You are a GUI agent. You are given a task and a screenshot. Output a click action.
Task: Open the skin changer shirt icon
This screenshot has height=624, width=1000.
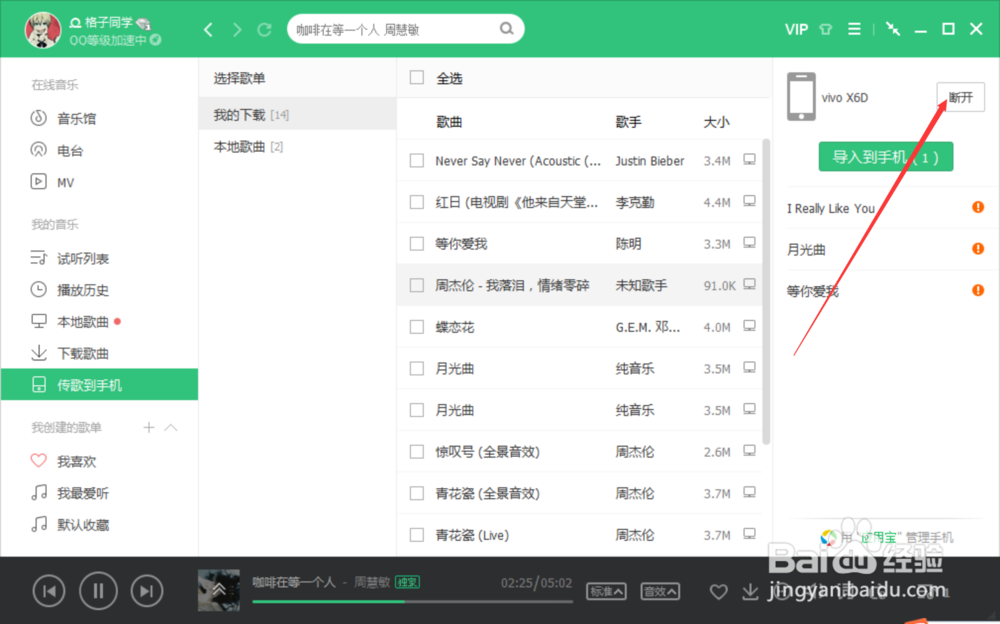click(x=825, y=29)
